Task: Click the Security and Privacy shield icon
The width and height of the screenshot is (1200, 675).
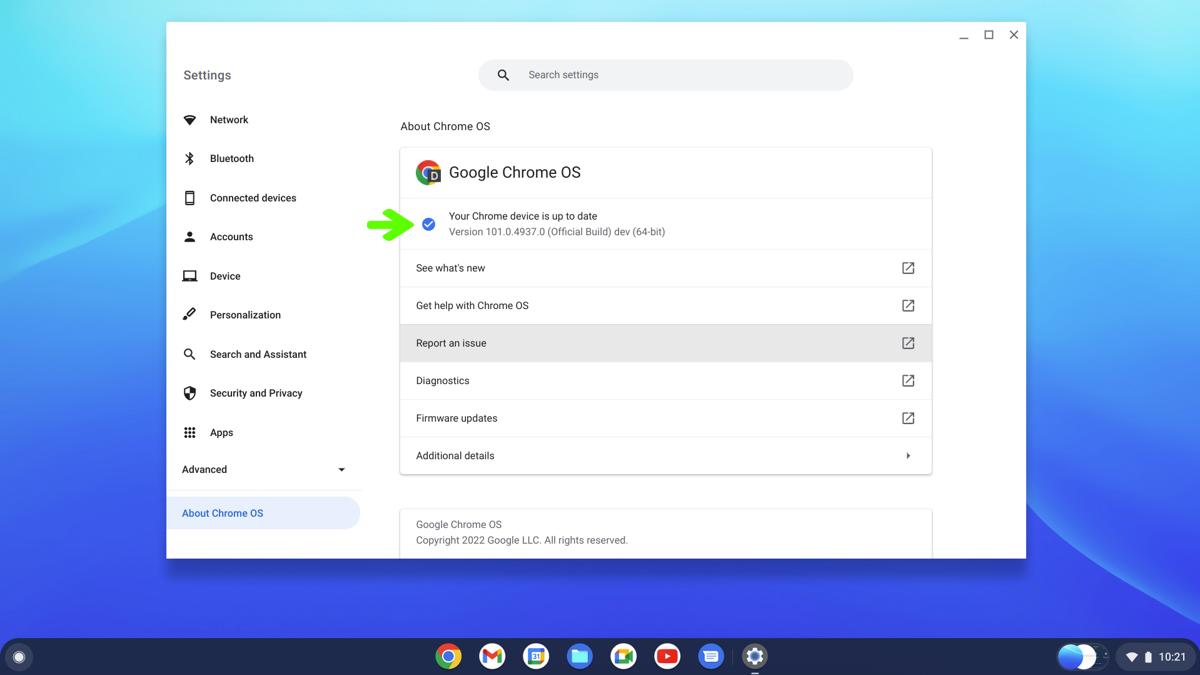Action: tap(190, 392)
